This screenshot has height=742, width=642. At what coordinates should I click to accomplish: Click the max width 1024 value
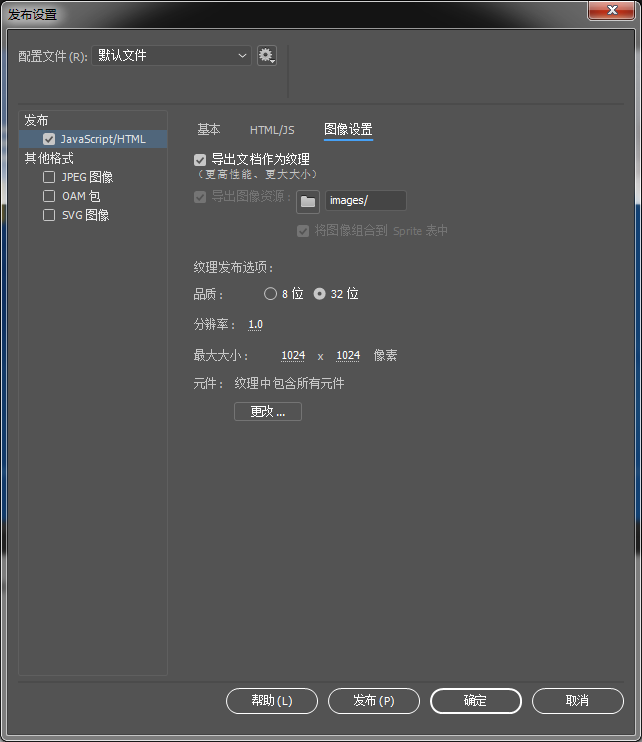point(293,356)
